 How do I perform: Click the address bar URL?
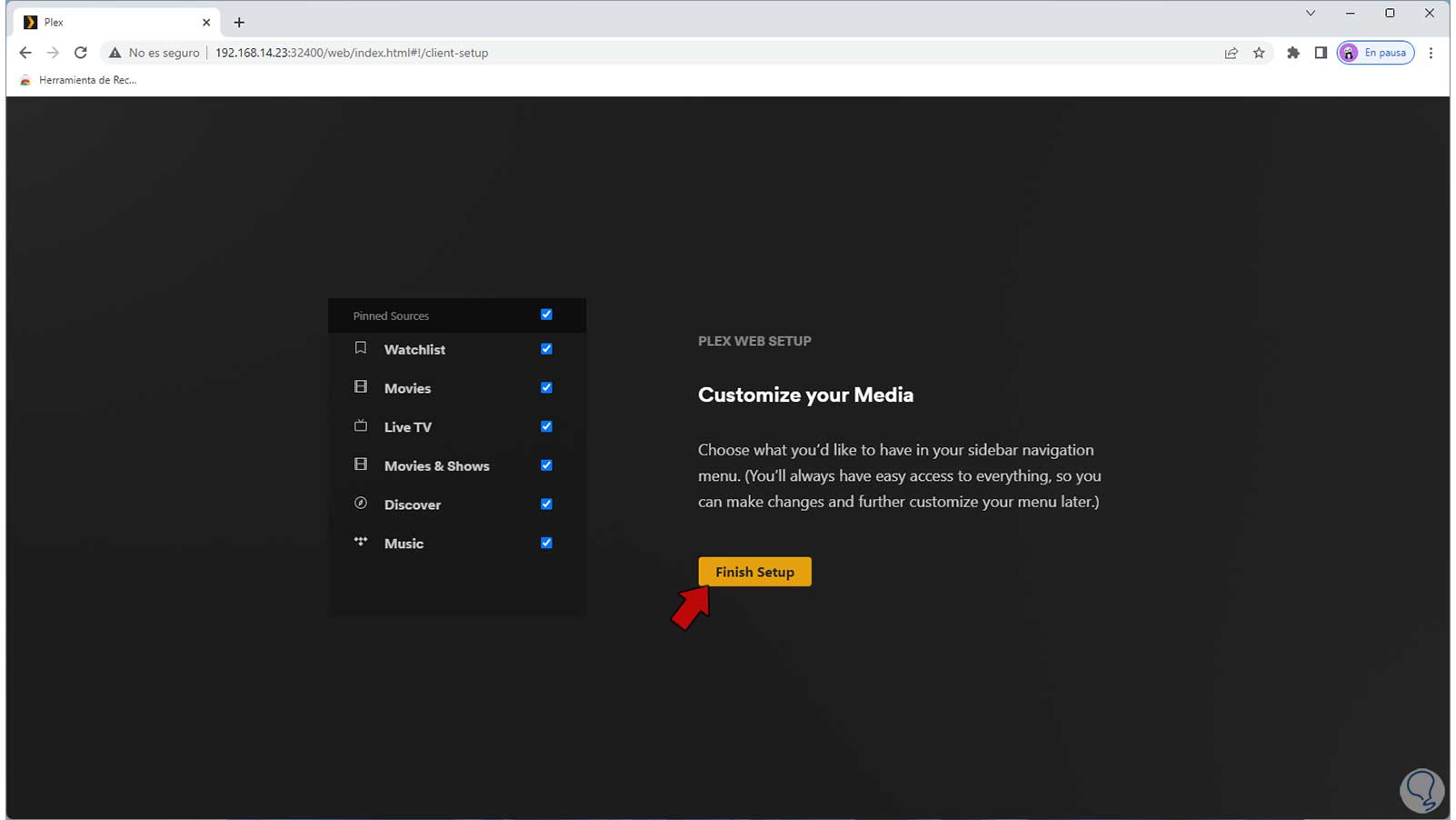click(352, 53)
